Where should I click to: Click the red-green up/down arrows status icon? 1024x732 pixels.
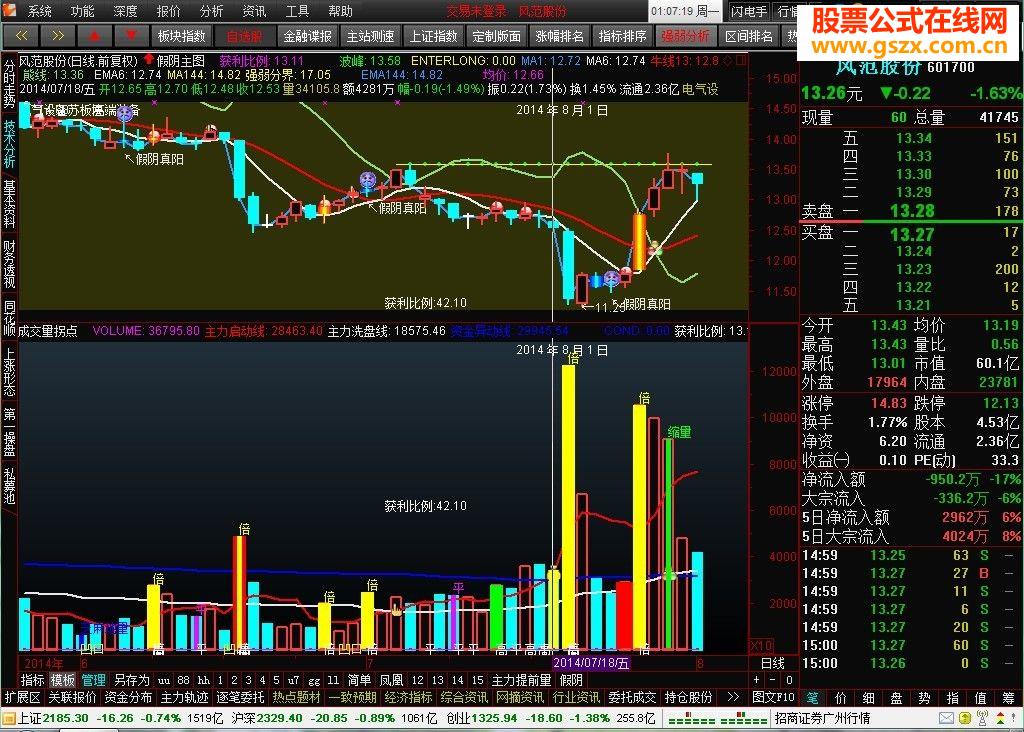1000,718
